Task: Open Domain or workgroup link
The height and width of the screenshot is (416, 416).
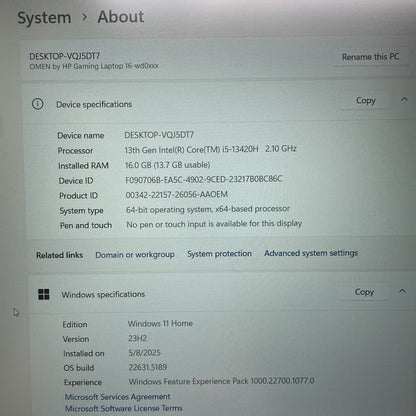Action: click(x=135, y=255)
